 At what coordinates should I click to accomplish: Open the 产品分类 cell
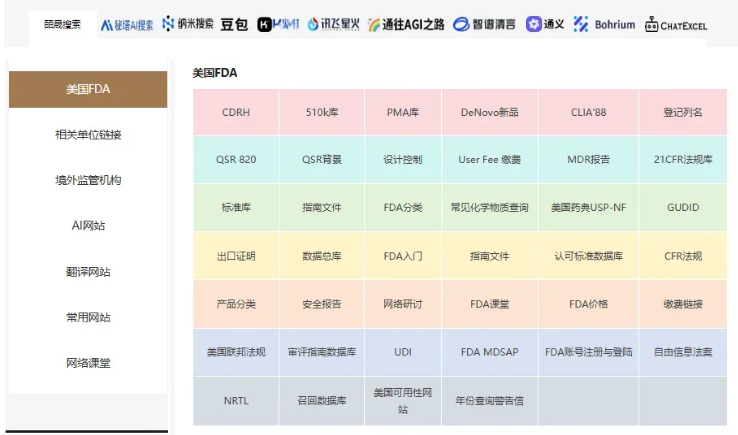(236, 304)
